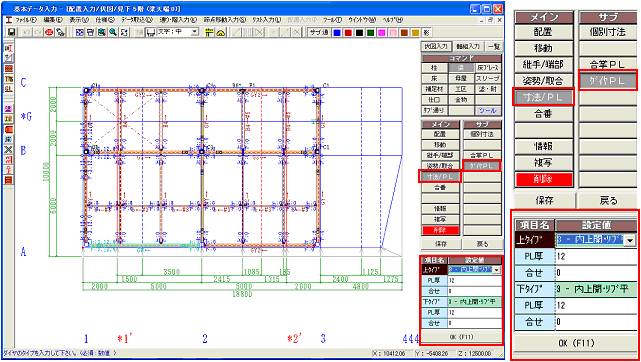This screenshot has width=641, height=362.
Task: Click the サブ通 toolbar button
Action: pos(318,32)
